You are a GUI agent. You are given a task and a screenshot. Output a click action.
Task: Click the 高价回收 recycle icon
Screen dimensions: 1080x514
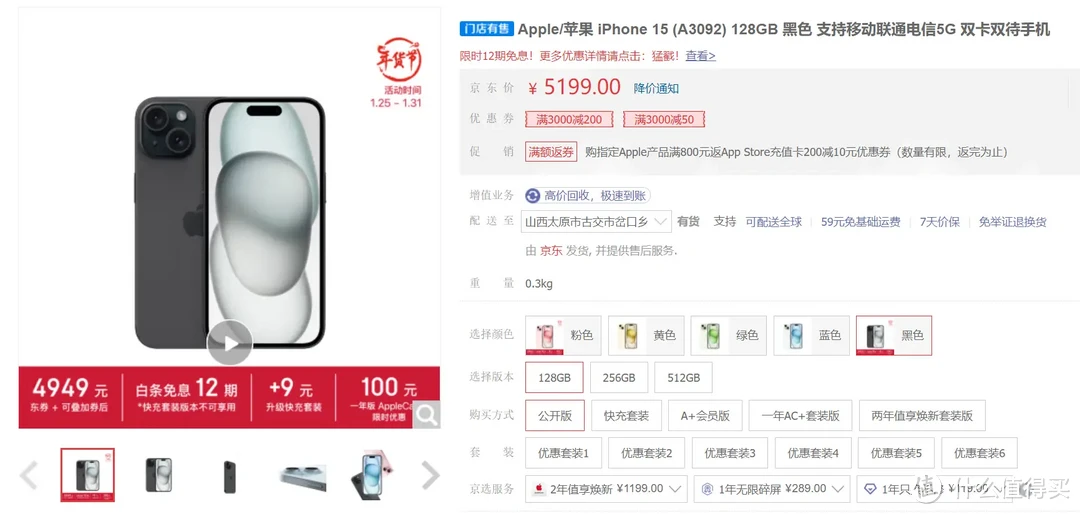532,196
